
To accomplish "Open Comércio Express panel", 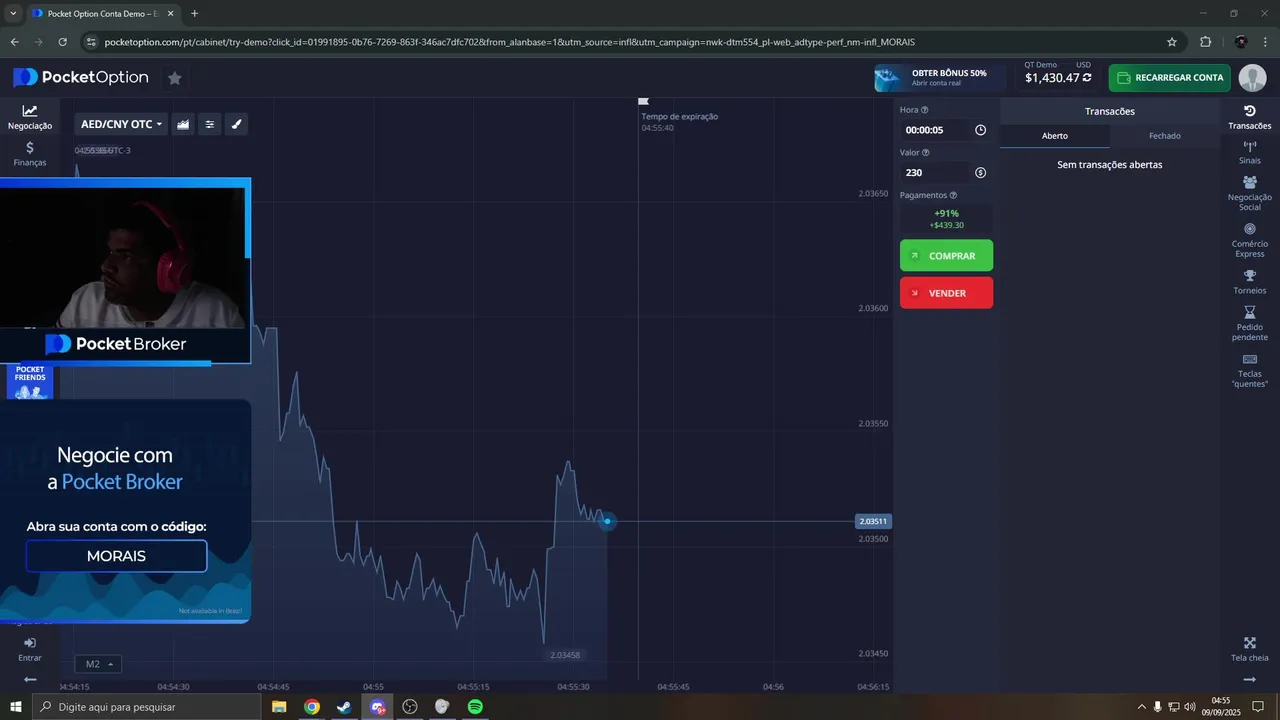I will coord(1250,241).
